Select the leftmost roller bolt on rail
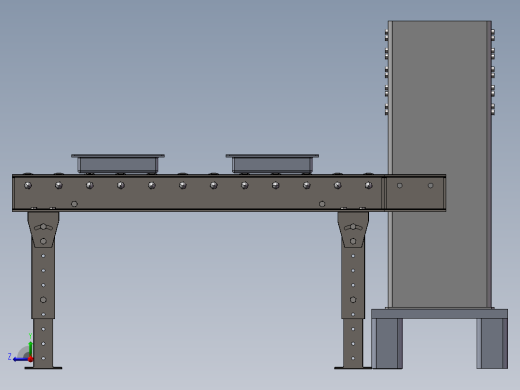 click(28, 185)
